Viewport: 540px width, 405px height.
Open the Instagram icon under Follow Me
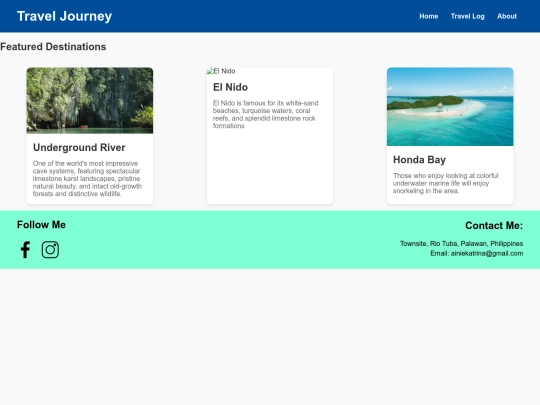(x=50, y=250)
